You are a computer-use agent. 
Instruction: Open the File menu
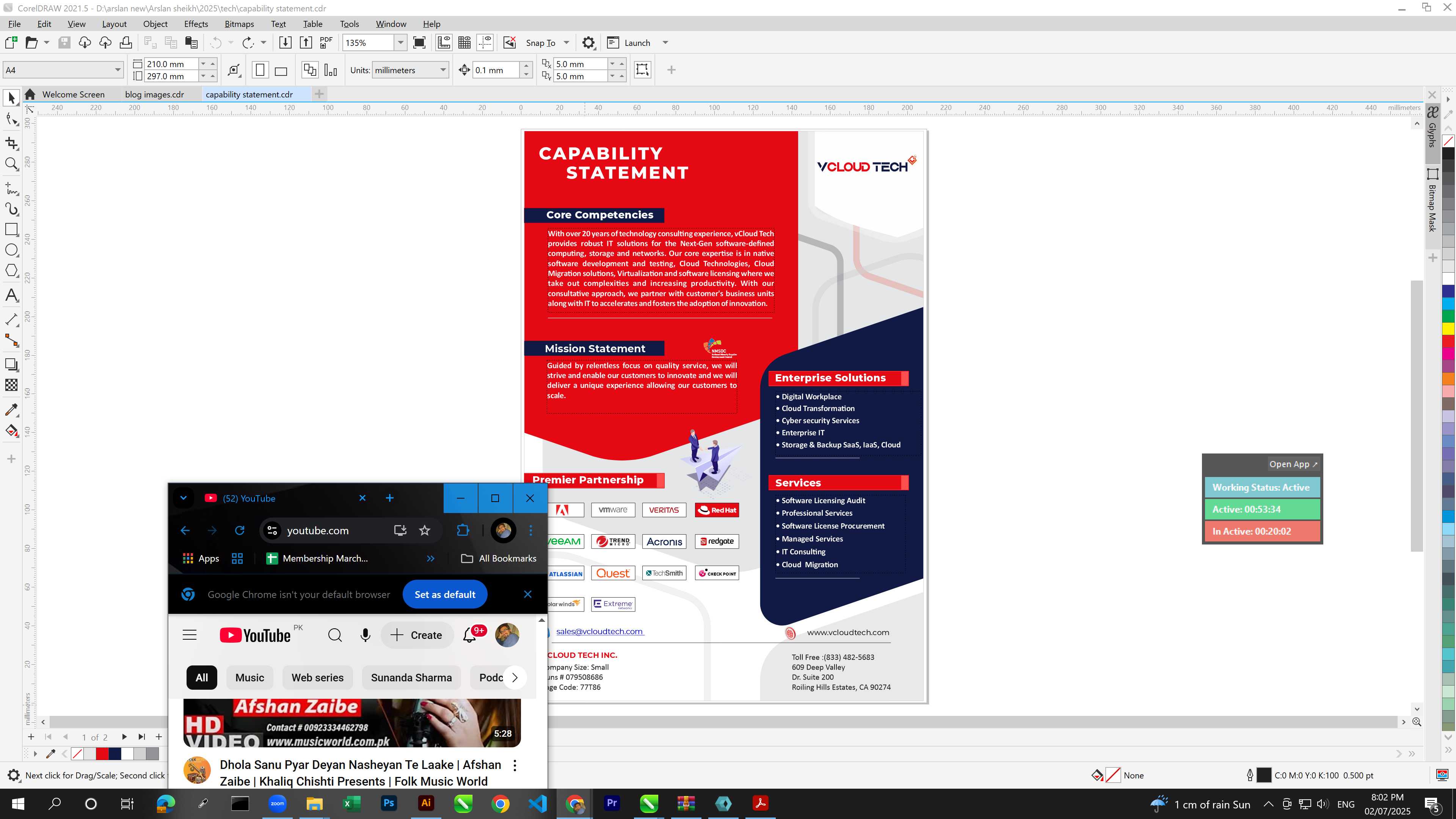(x=15, y=24)
